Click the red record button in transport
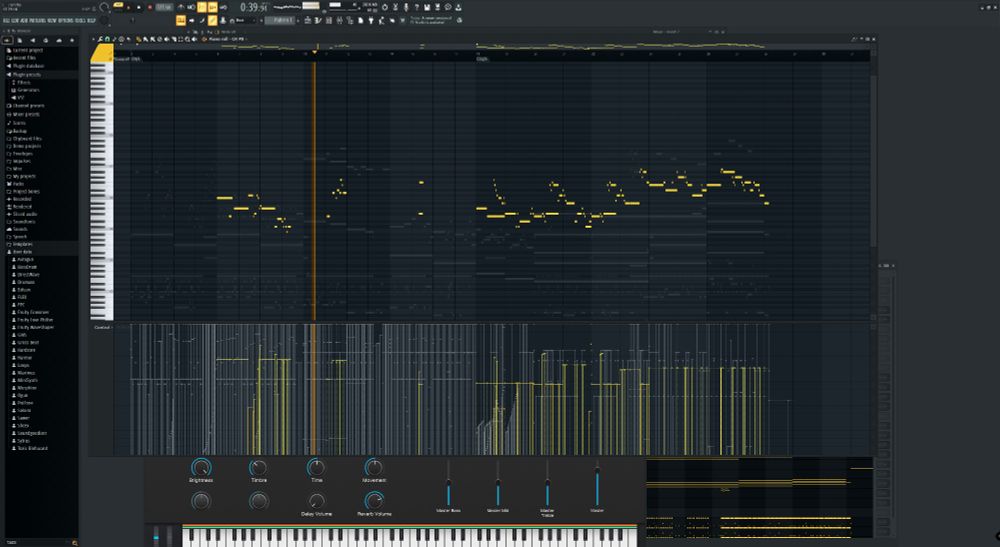Screen dimensions: 1000x547 coord(150,7)
